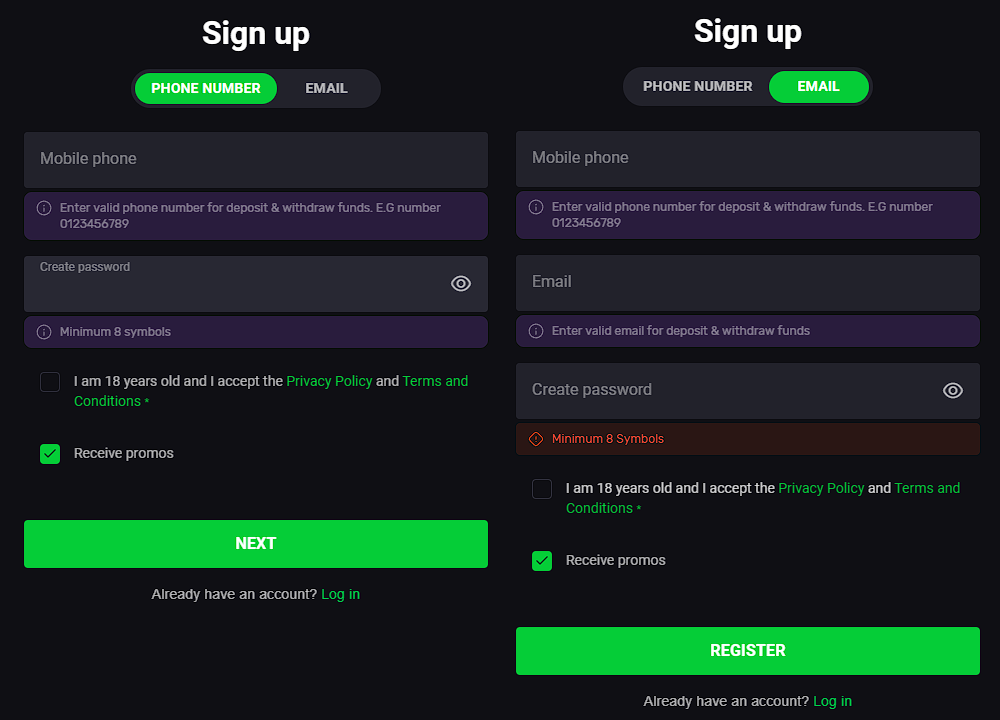
Task: Check the 18 years old confirmation in left form
Action: coord(50,381)
